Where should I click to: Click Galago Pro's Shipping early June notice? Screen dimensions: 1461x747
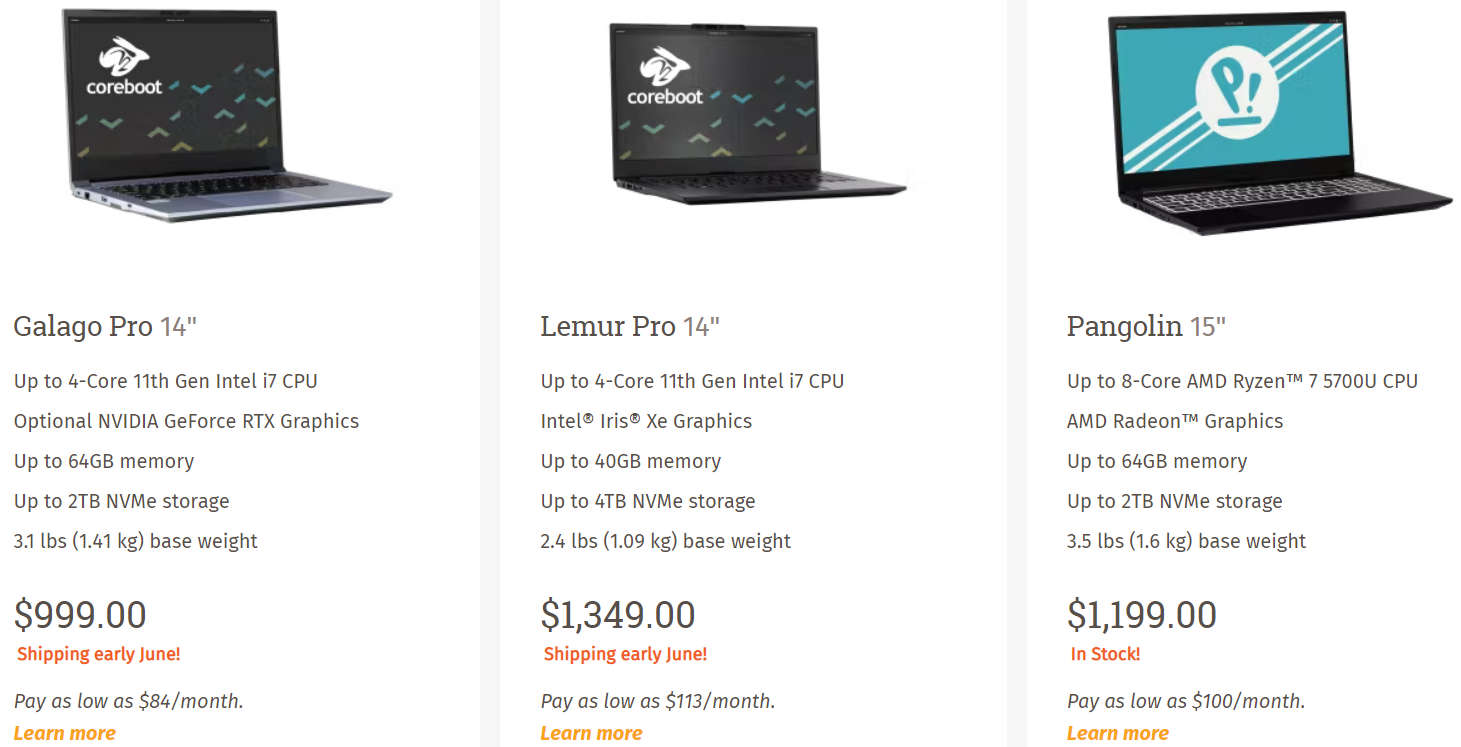pyautogui.click(x=98, y=654)
